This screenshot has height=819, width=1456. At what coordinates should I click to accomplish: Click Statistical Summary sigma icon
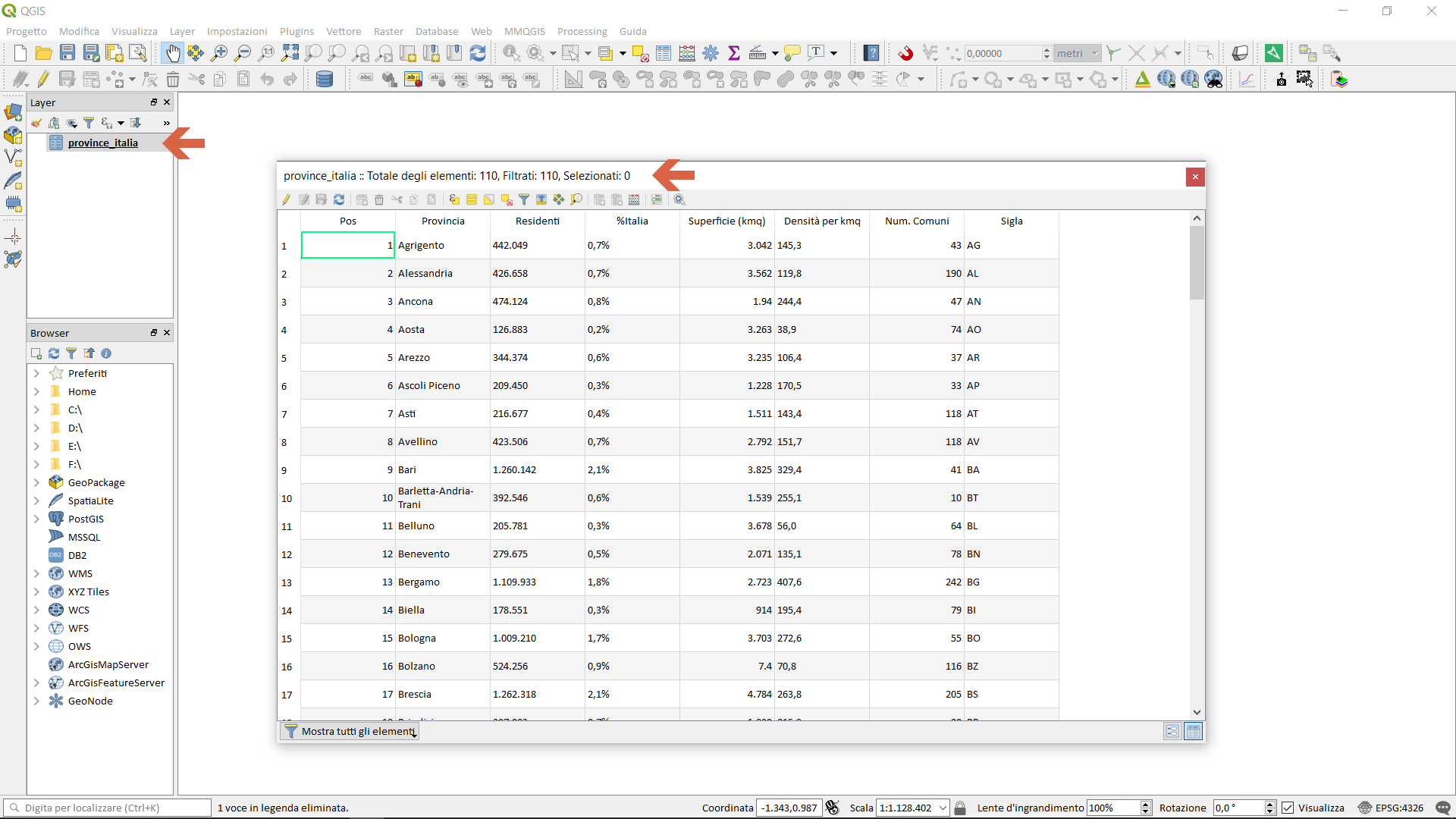click(x=733, y=53)
